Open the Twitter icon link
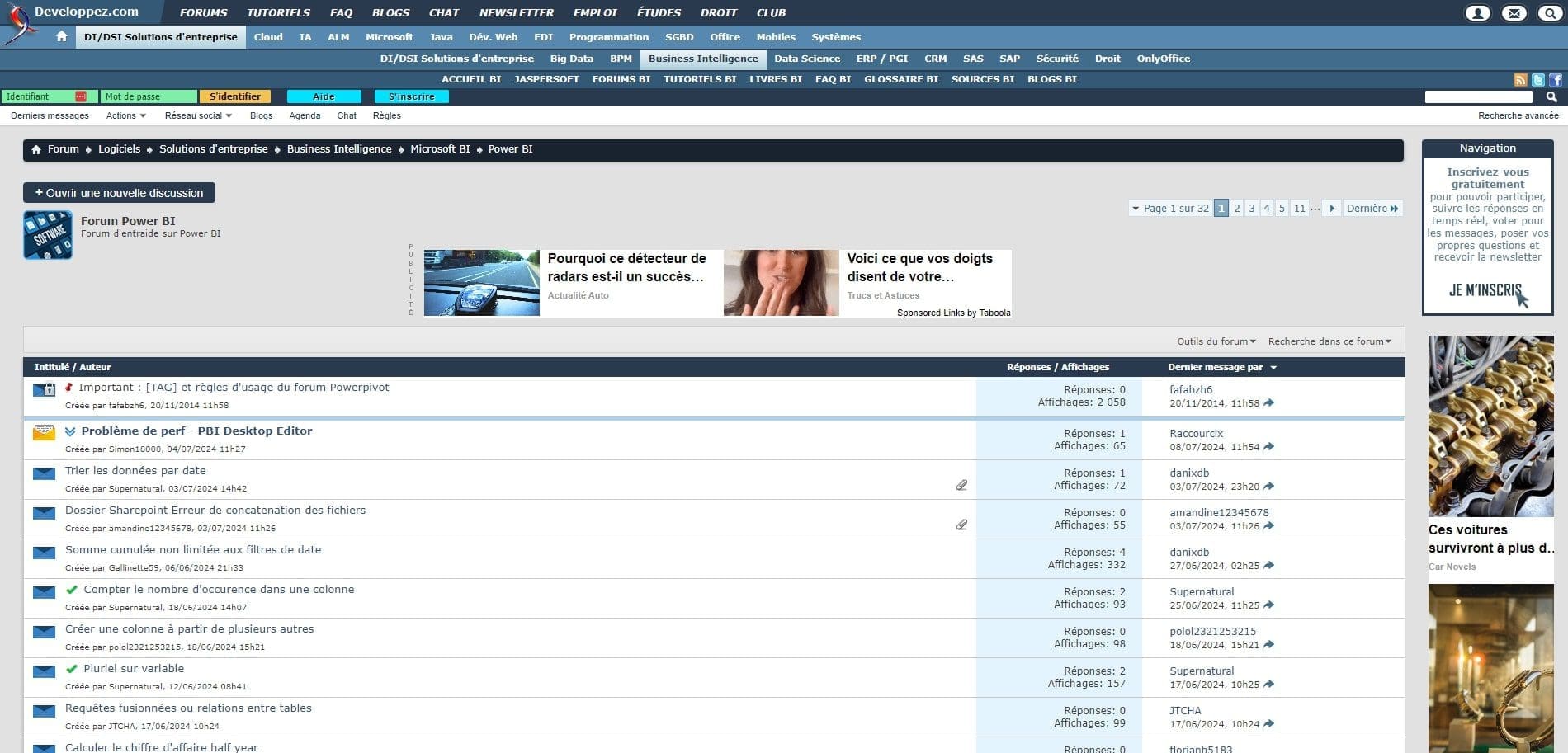 pos(1538,80)
